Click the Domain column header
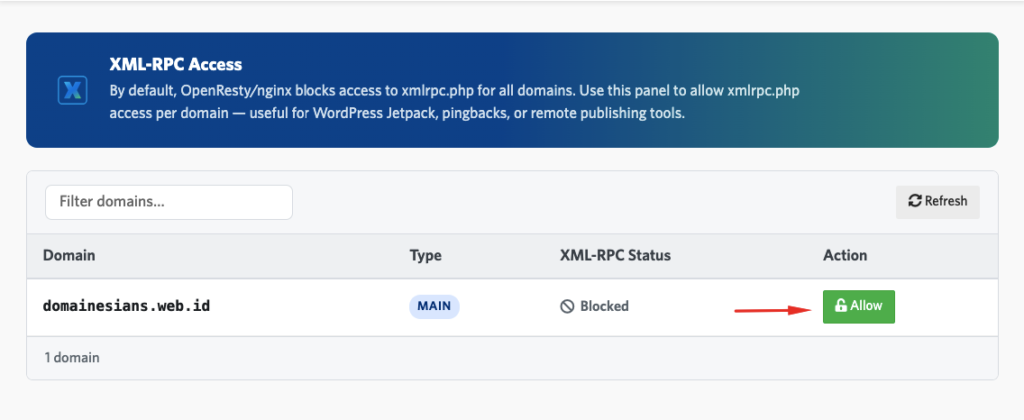The image size is (1024, 420). tap(69, 255)
